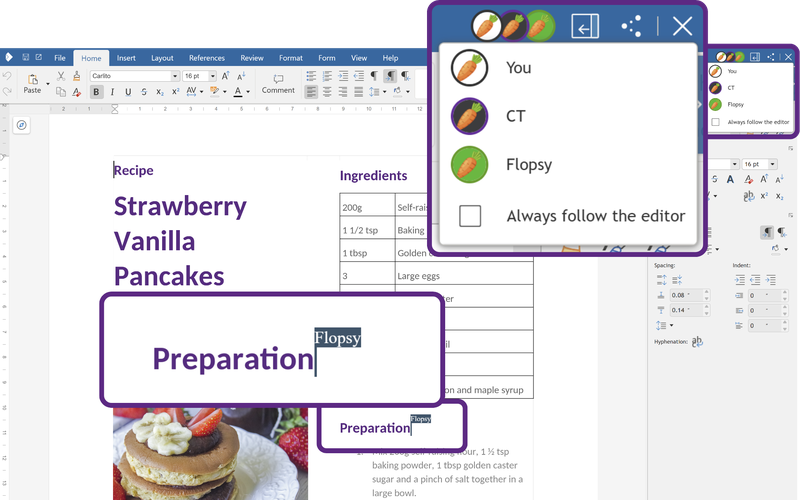Click the Strikethrough formatting icon
Viewport: 800px width, 500px height.
tap(144, 92)
